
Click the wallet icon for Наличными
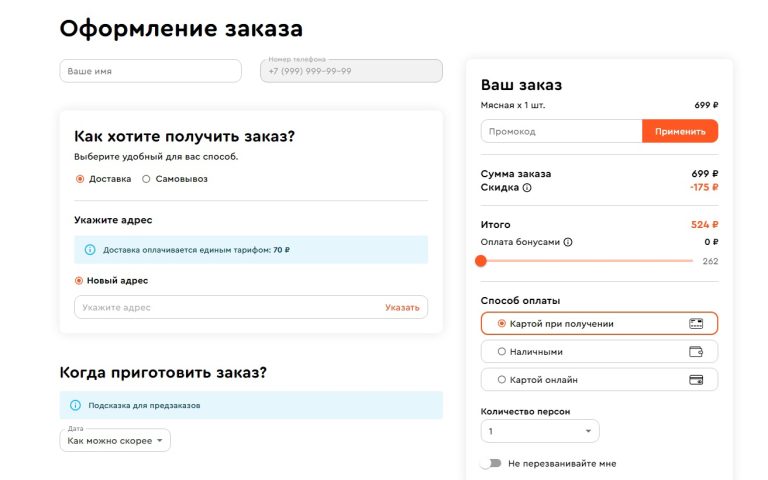pos(696,352)
